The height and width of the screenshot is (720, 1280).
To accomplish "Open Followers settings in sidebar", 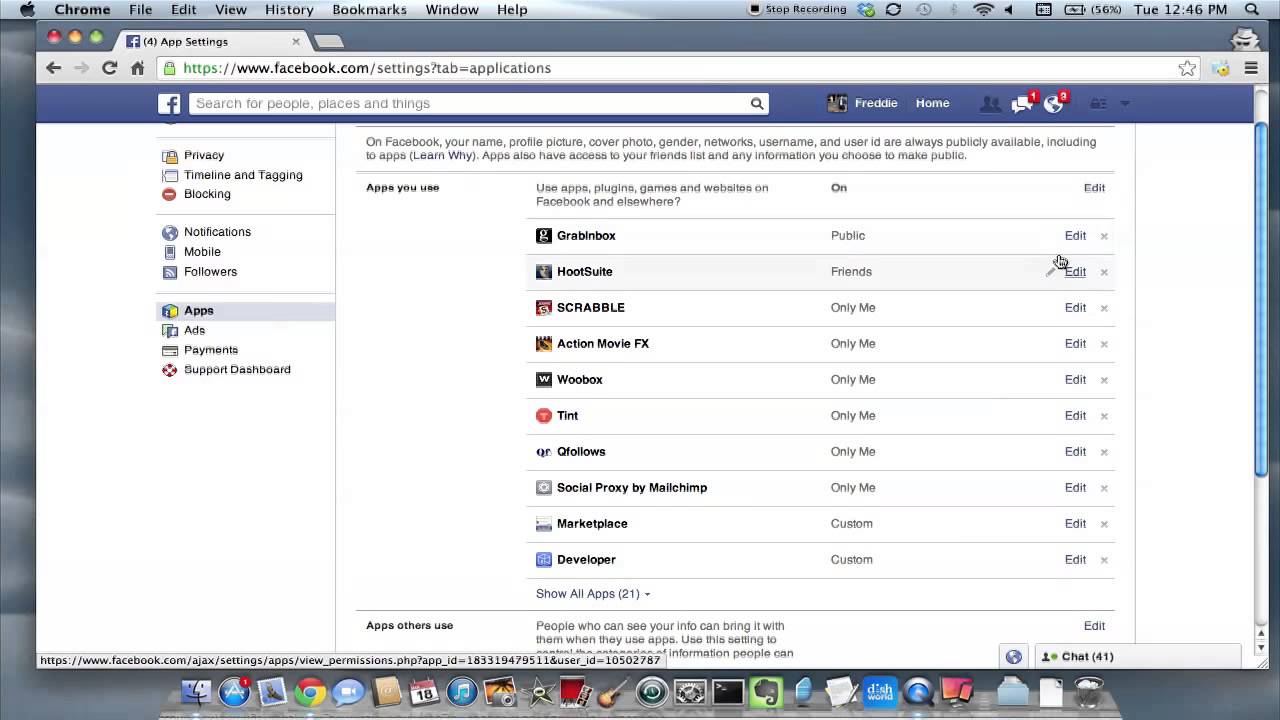I will coord(210,272).
